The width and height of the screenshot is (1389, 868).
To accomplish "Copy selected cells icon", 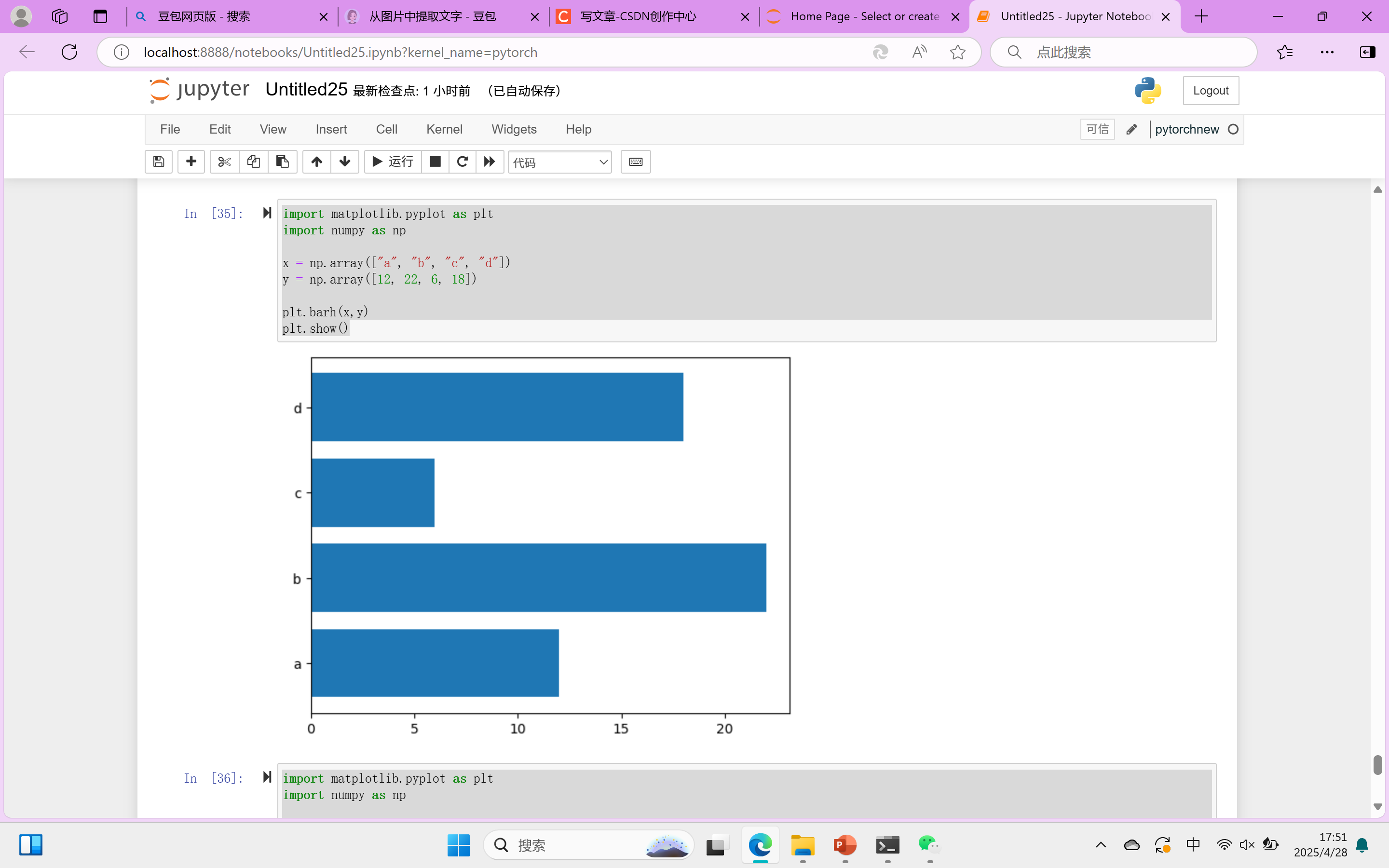I will [253, 162].
